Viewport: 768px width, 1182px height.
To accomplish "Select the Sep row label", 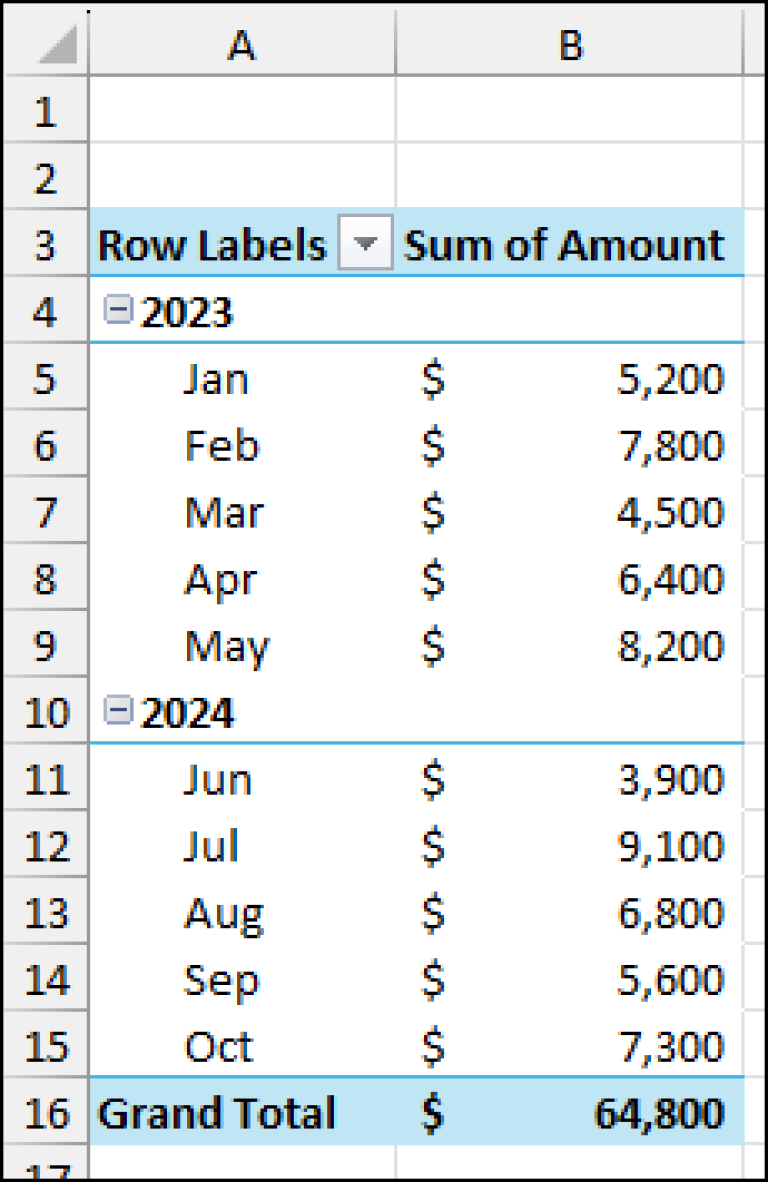I will (220, 979).
